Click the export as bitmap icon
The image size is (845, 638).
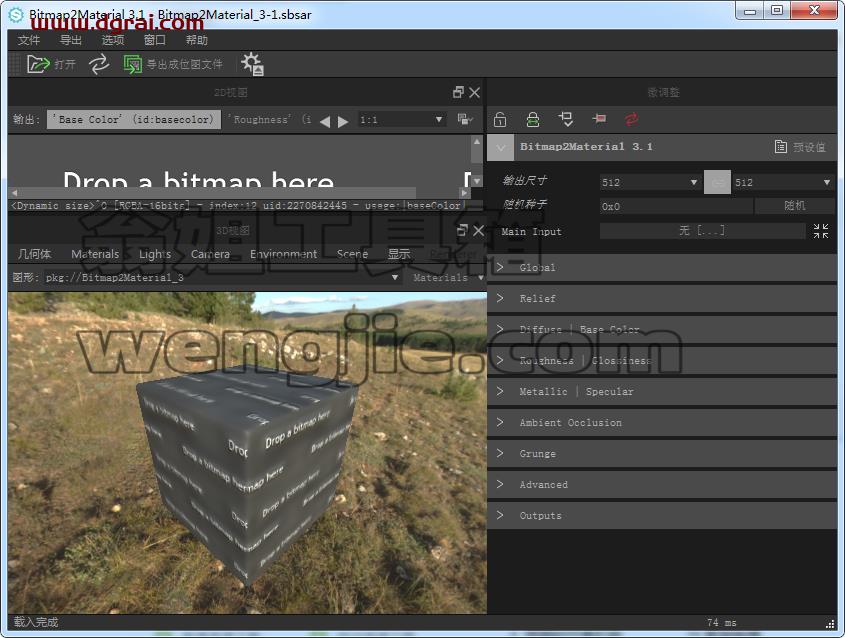pyautogui.click(x=133, y=64)
